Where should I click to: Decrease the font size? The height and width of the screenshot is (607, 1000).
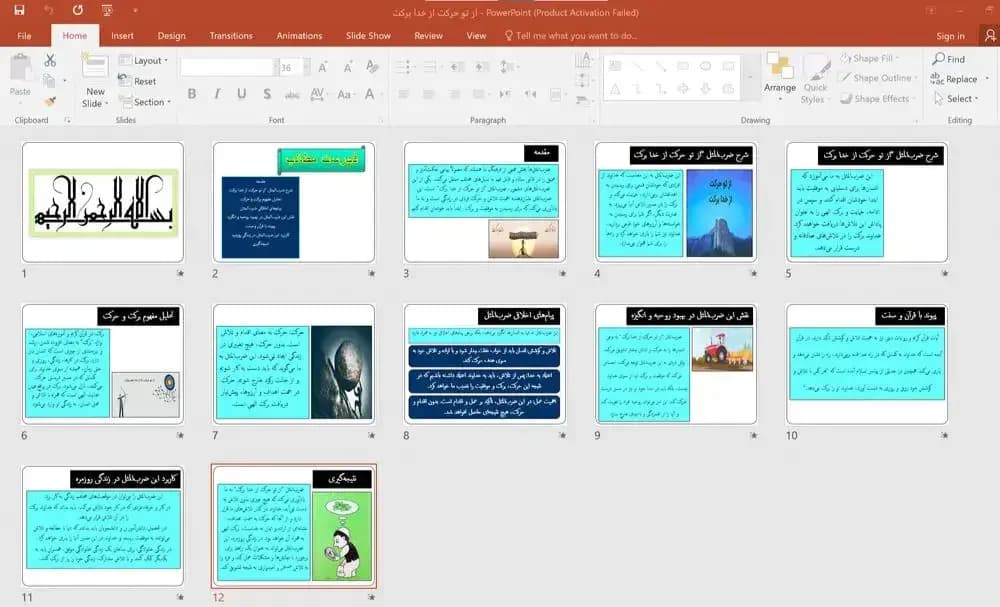click(x=348, y=67)
